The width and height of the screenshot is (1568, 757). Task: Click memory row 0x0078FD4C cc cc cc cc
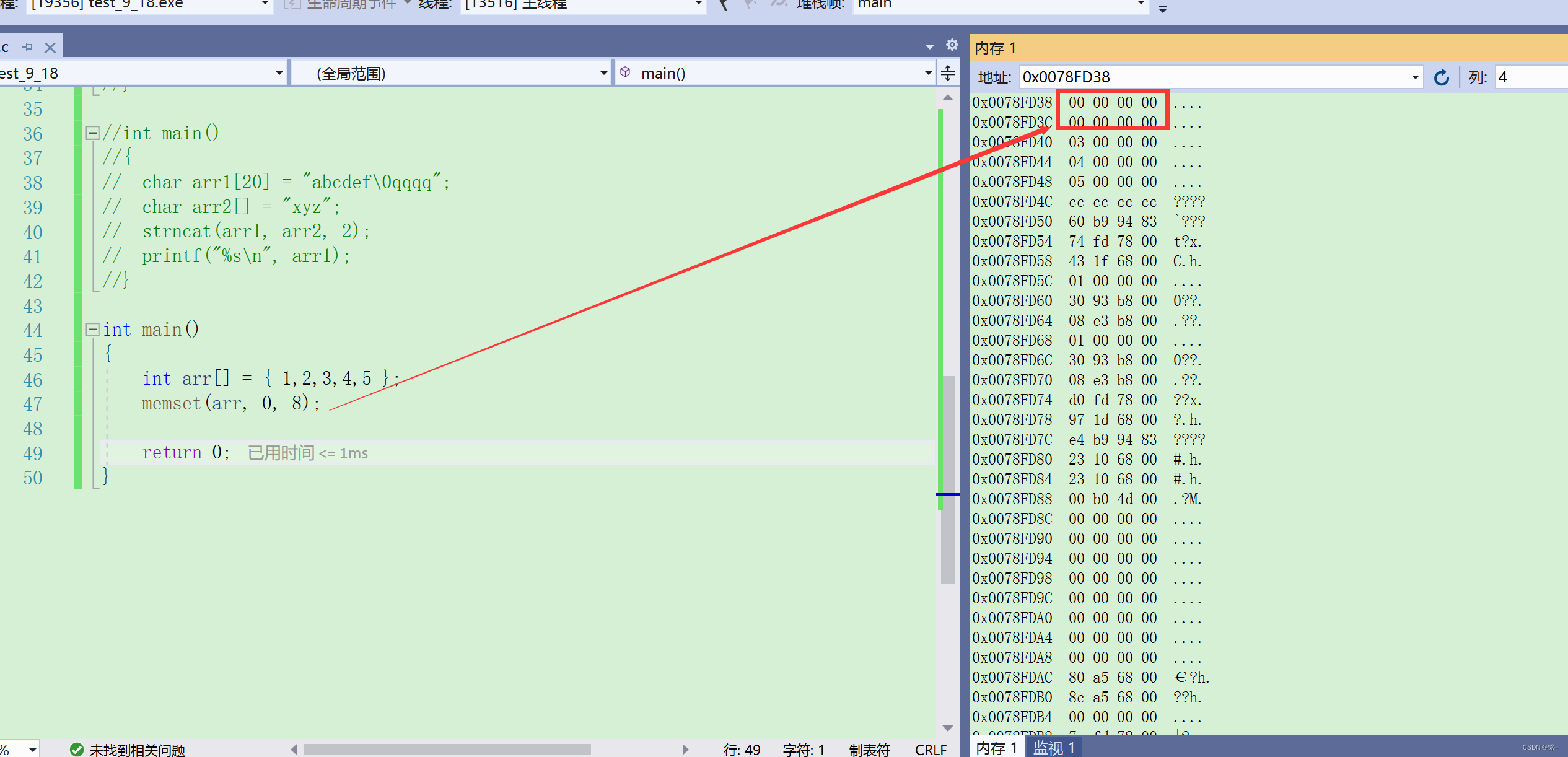(x=1113, y=202)
